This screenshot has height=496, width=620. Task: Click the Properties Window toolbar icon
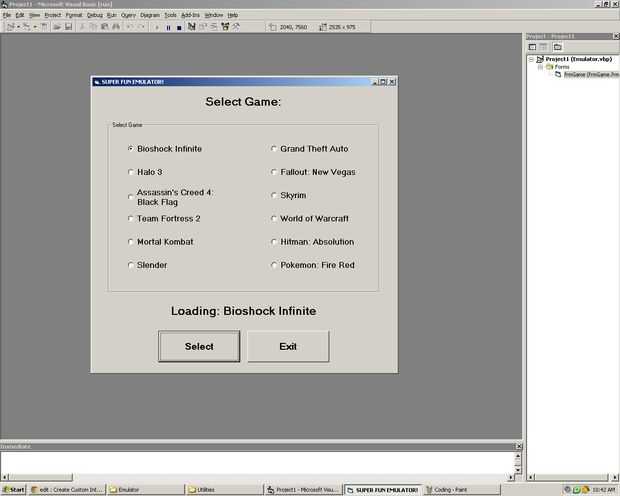point(203,27)
